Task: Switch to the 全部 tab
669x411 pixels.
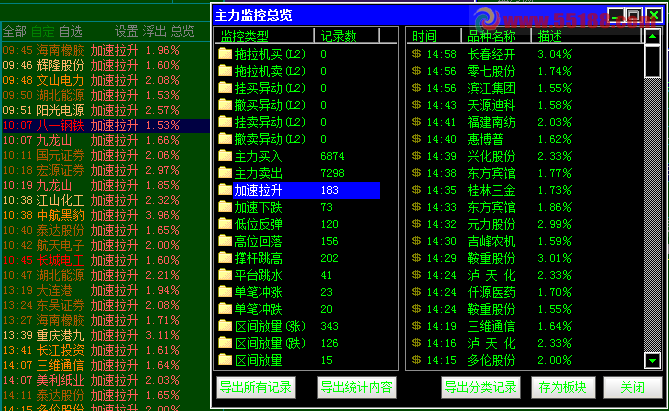Action: [15, 32]
